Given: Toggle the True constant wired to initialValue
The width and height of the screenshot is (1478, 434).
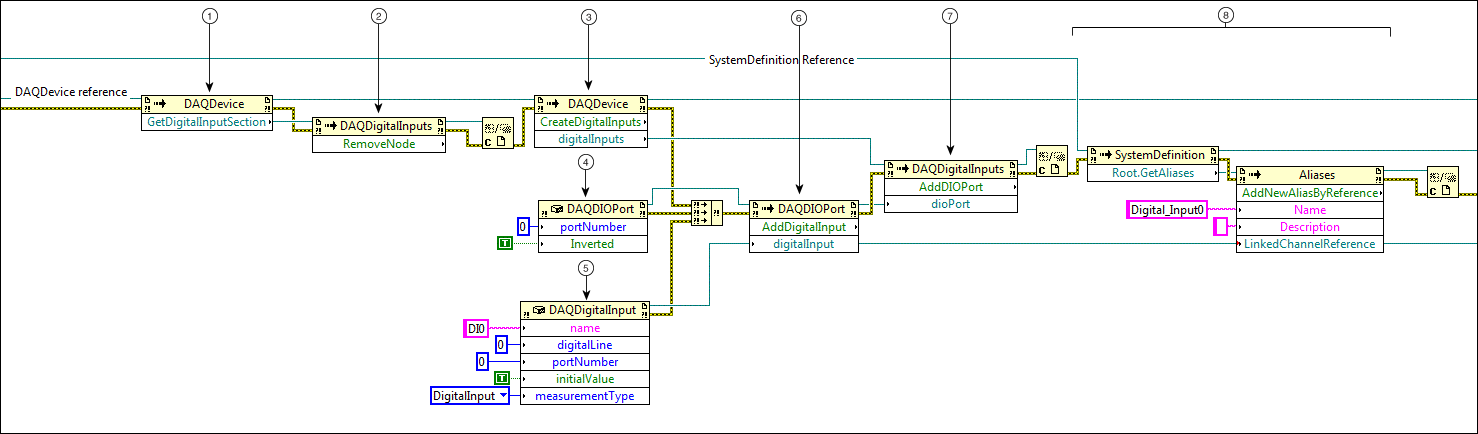Looking at the screenshot, I should (502, 378).
